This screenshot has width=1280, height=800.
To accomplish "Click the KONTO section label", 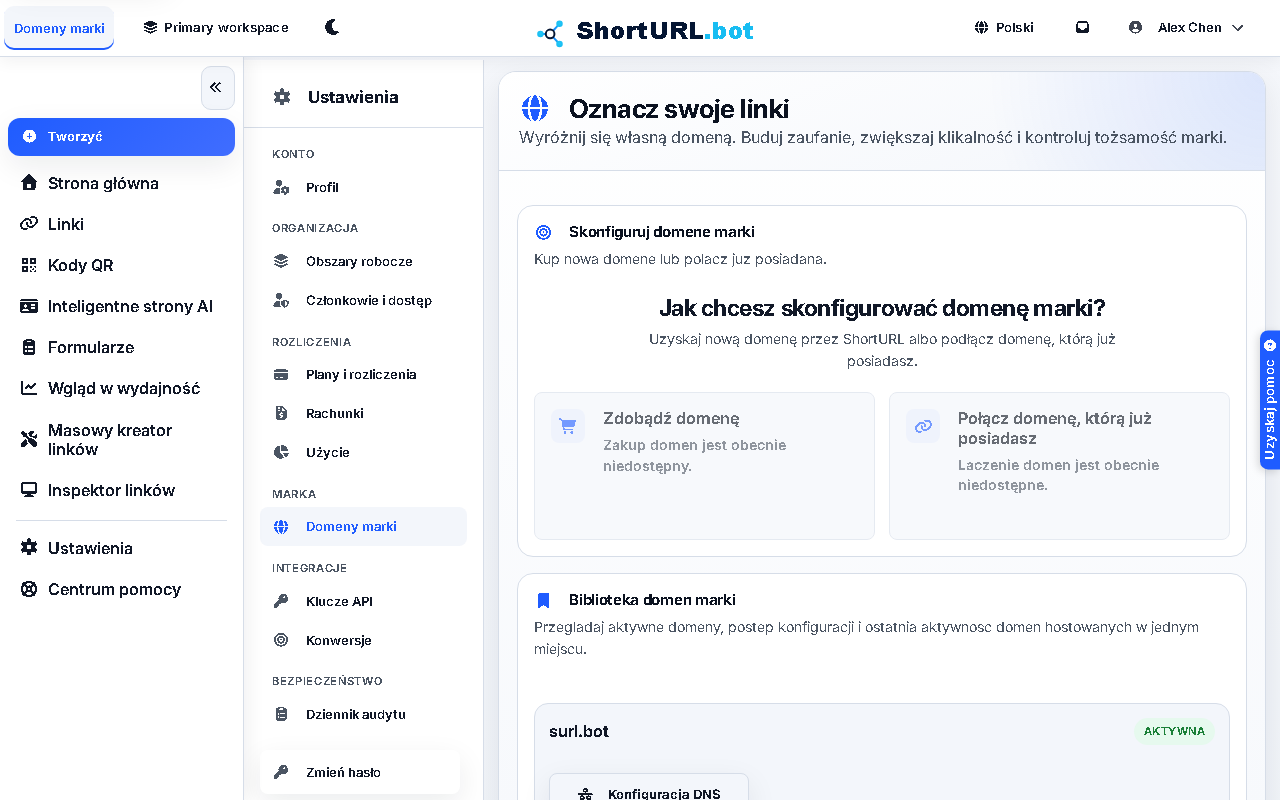I will pos(293,154).
